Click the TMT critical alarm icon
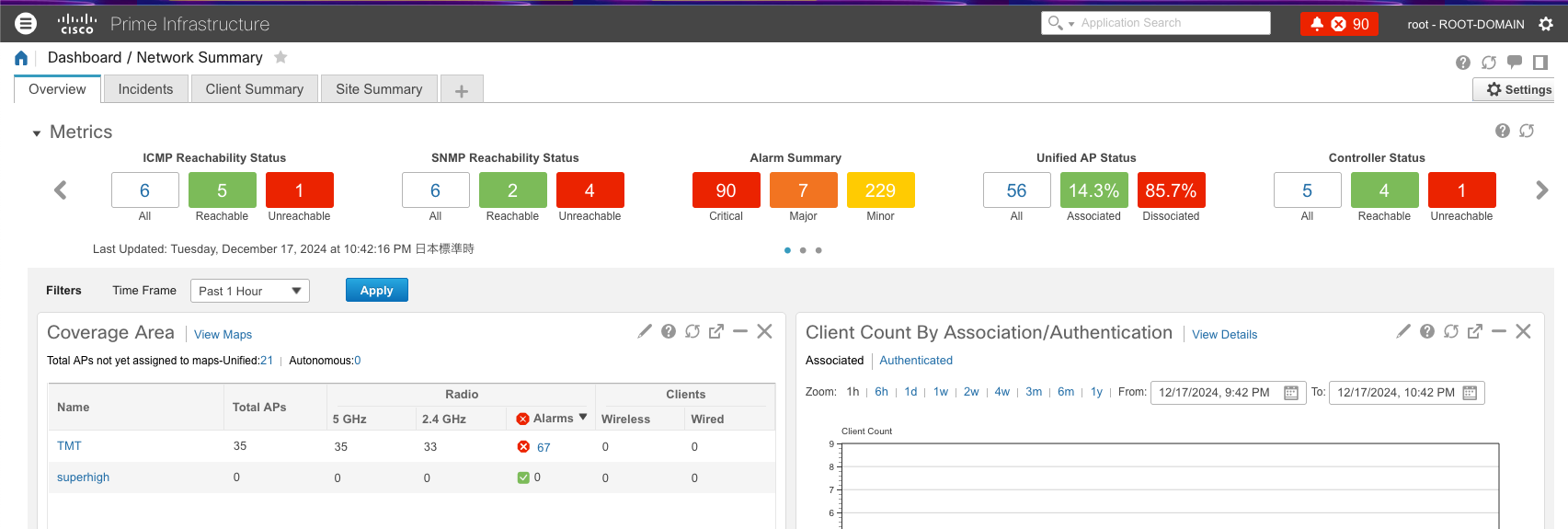 [523, 447]
